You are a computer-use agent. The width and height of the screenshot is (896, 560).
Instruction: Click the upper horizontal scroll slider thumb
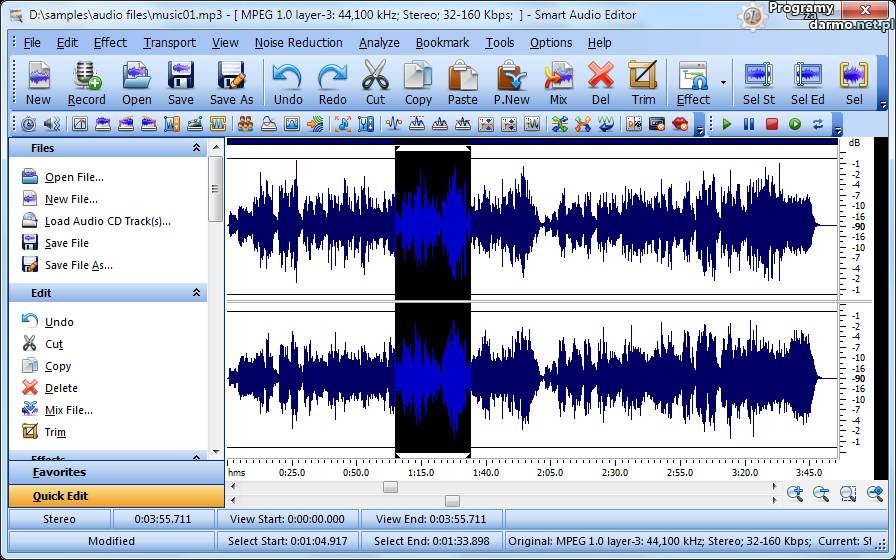pyautogui.click(x=390, y=487)
